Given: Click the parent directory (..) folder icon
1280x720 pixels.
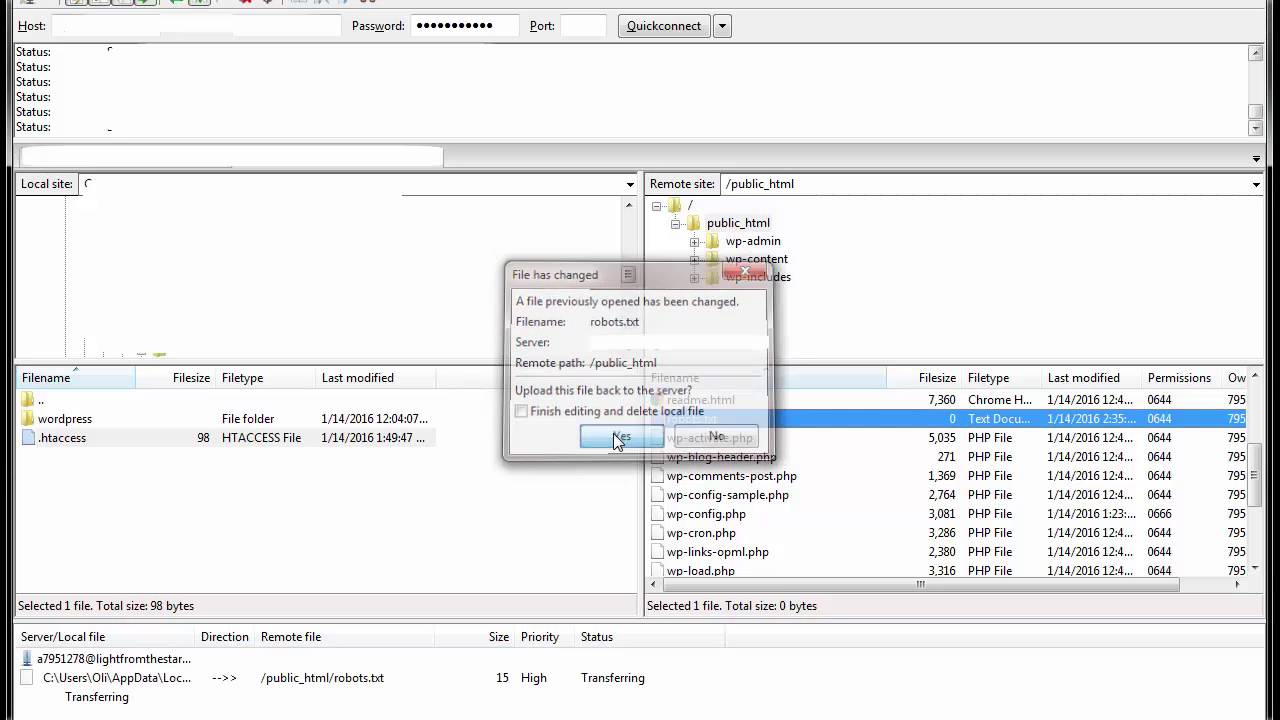Looking at the screenshot, I should click(x=28, y=400).
